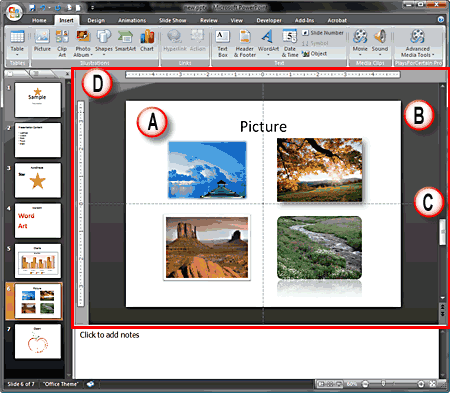Insert WordArt text
Image resolution: width=450 pixels, height=393 pixels.
[268, 43]
